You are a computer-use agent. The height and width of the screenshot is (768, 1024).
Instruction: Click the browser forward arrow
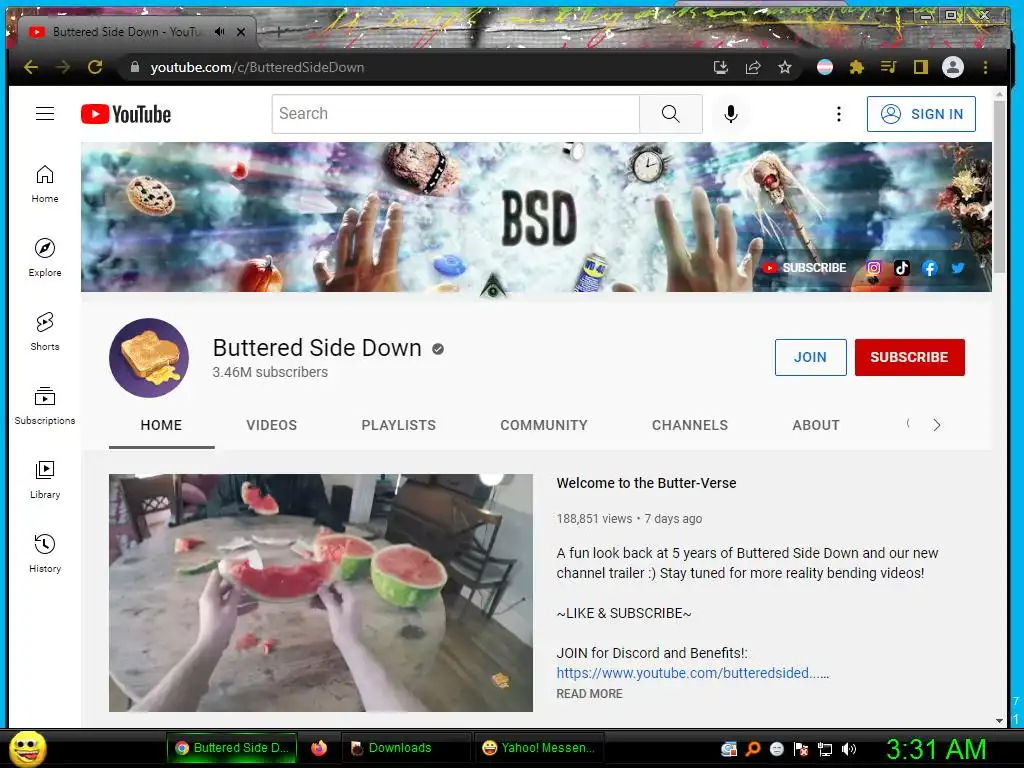pos(63,67)
